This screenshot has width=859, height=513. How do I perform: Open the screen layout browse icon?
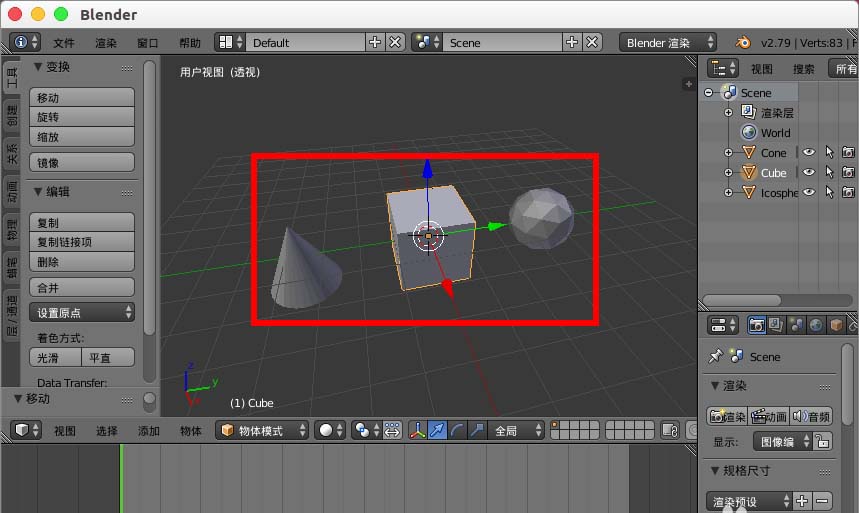(x=230, y=42)
